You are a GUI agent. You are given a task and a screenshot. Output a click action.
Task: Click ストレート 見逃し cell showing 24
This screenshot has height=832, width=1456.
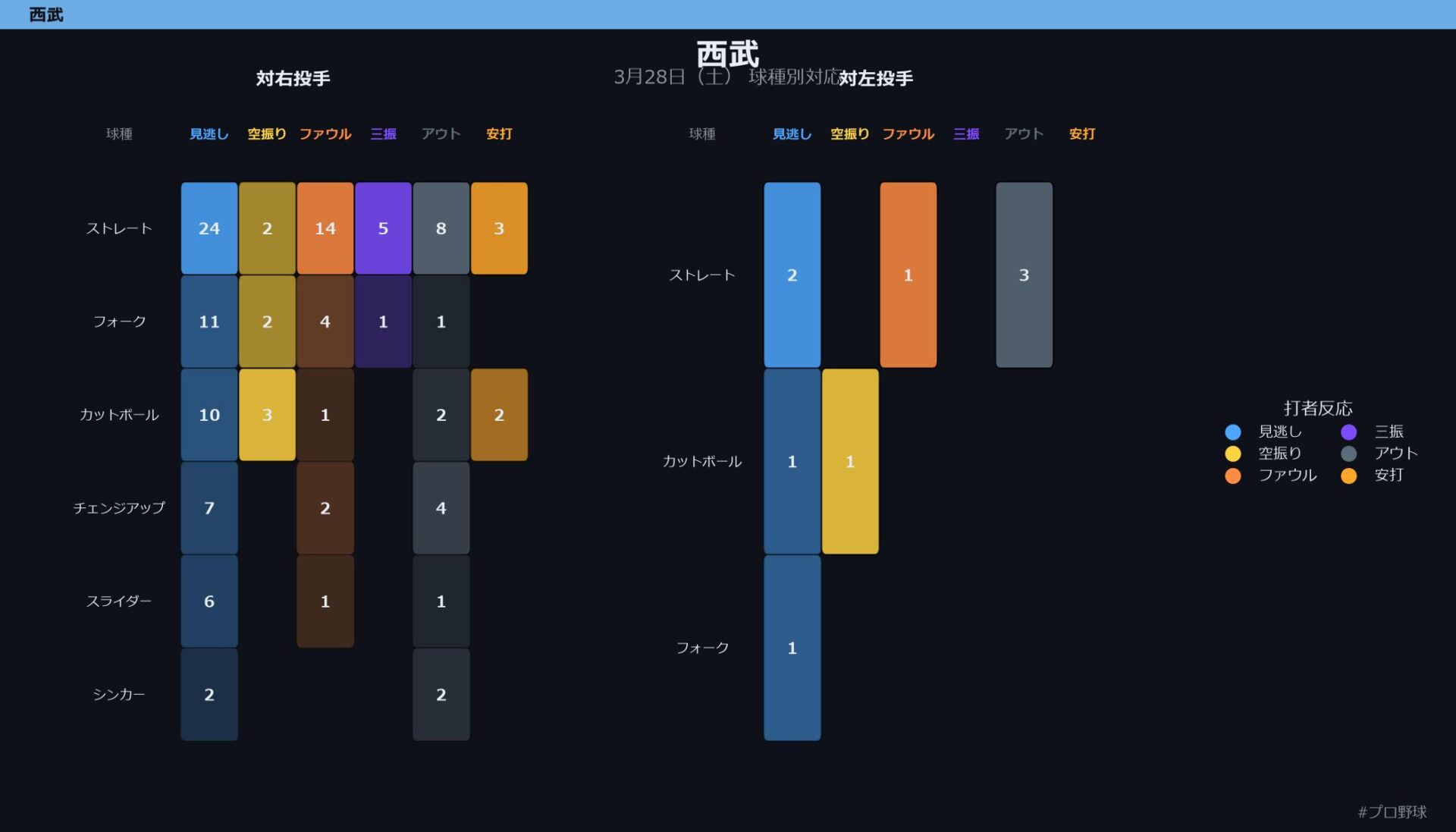click(x=209, y=228)
